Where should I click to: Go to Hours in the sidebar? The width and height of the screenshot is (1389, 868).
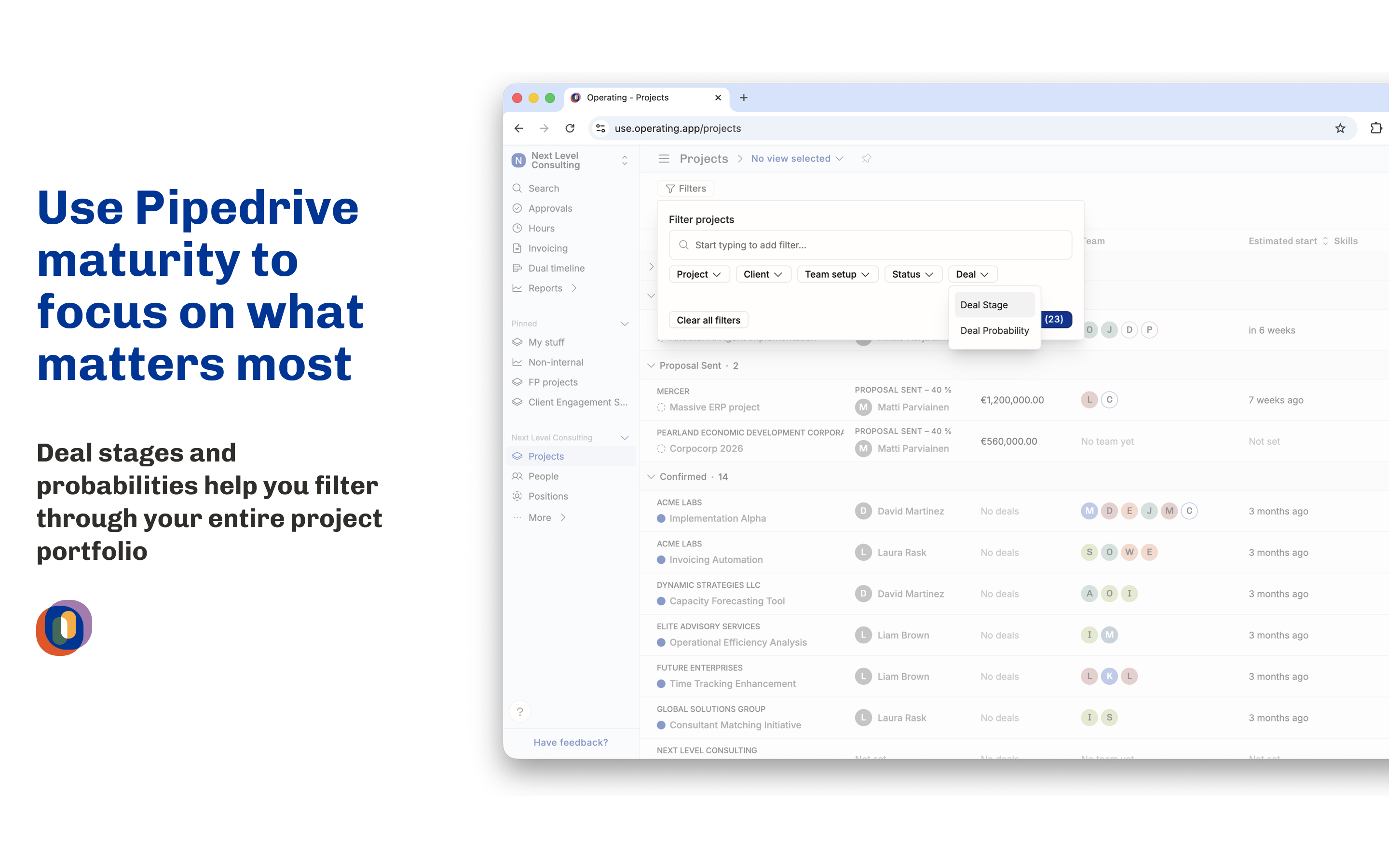click(541, 229)
